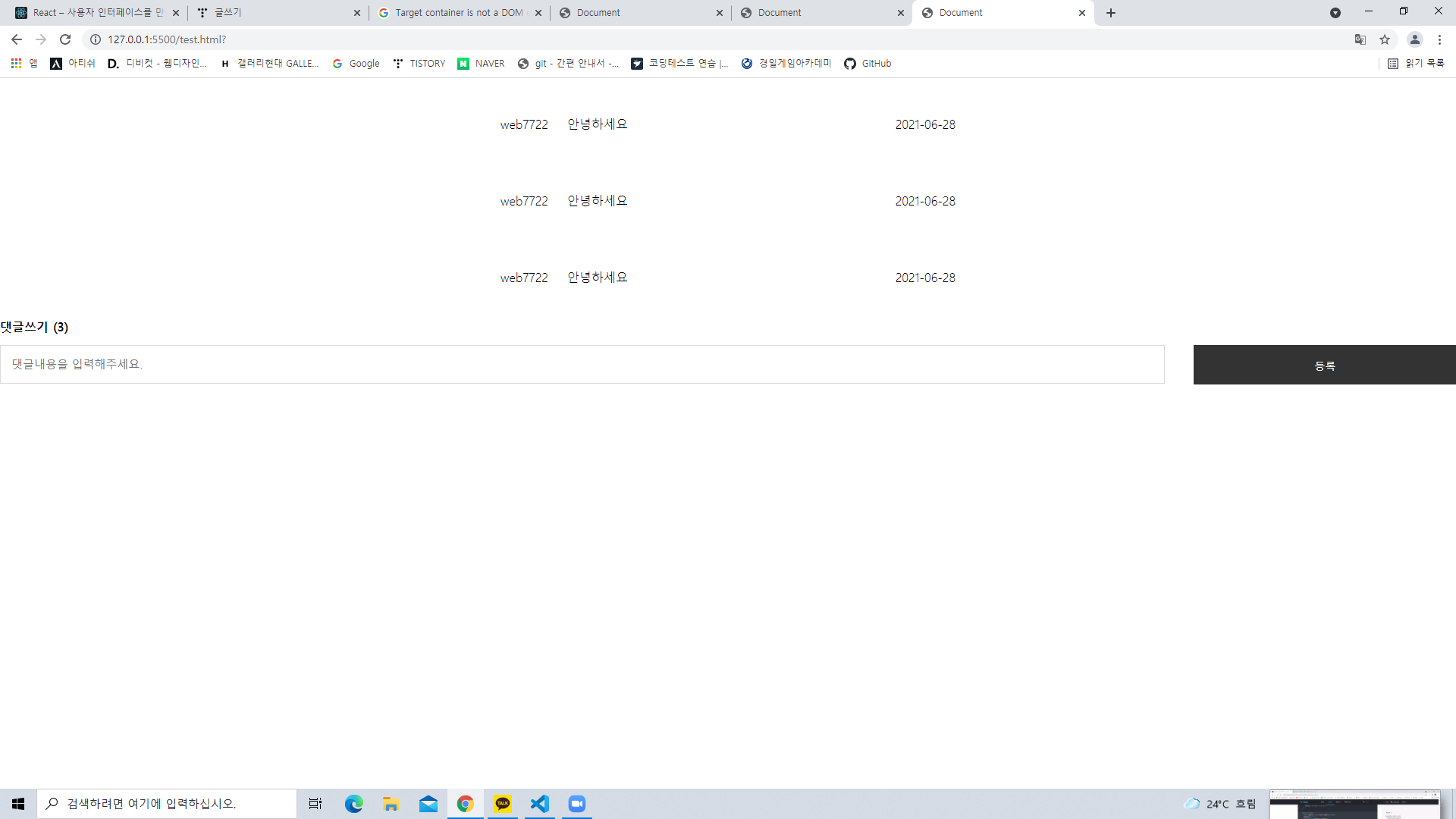Open the reading list panel

point(1416,64)
